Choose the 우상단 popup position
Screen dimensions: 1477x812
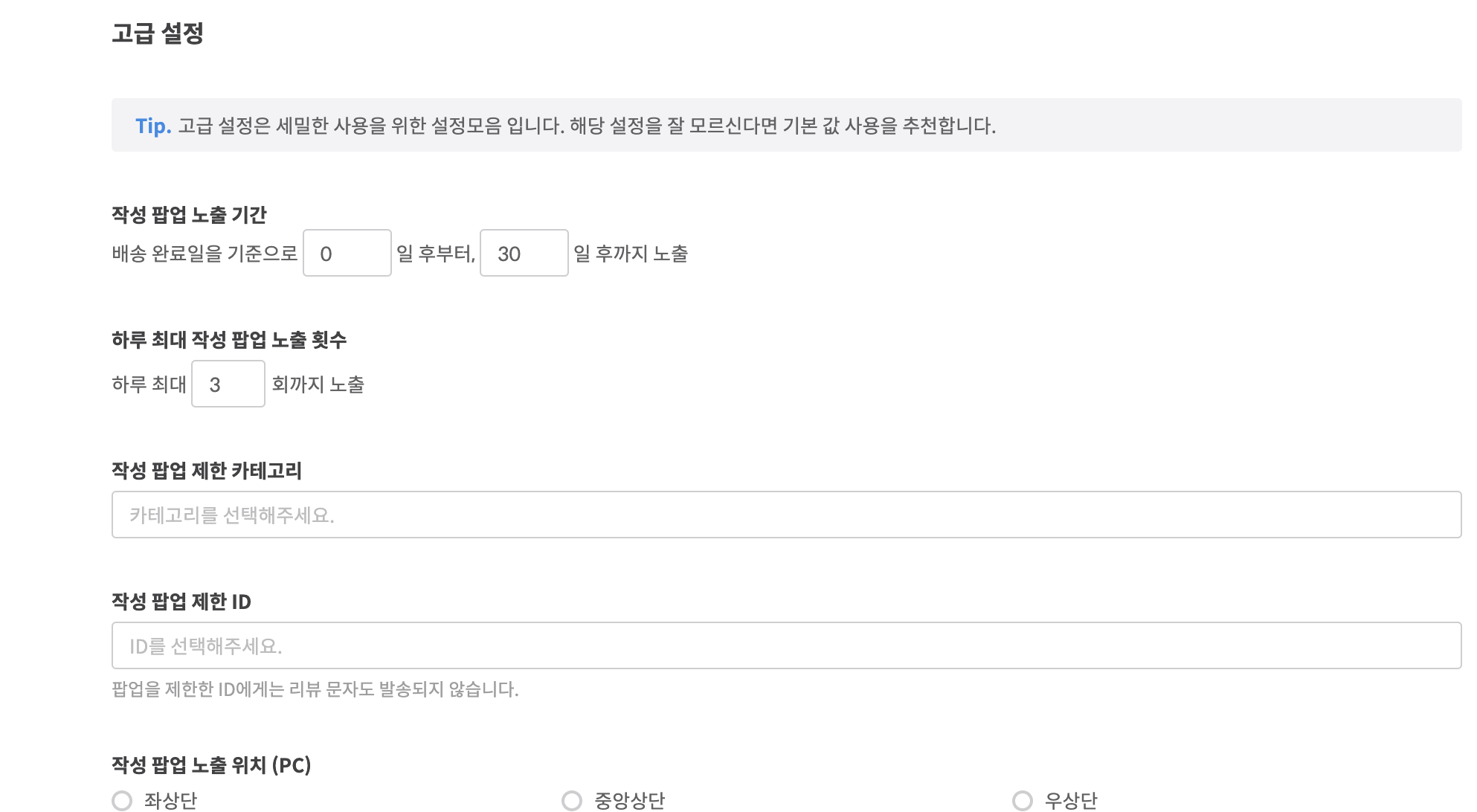(1023, 801)
